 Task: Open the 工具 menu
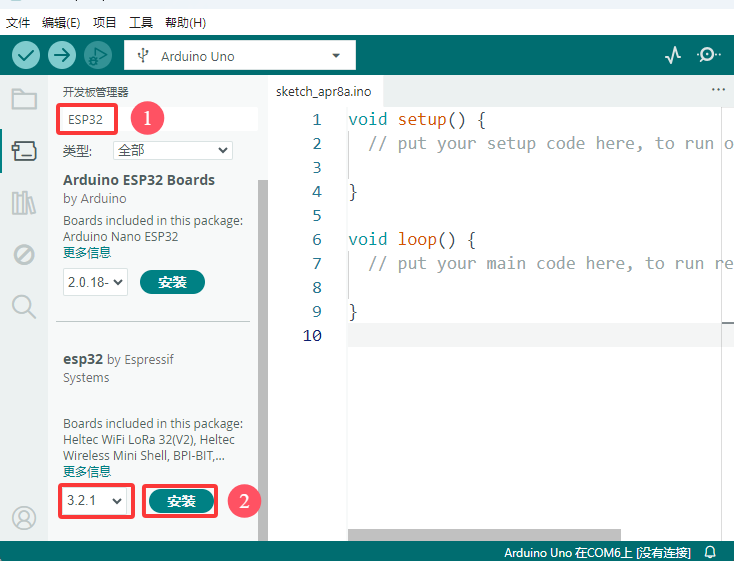141,22
